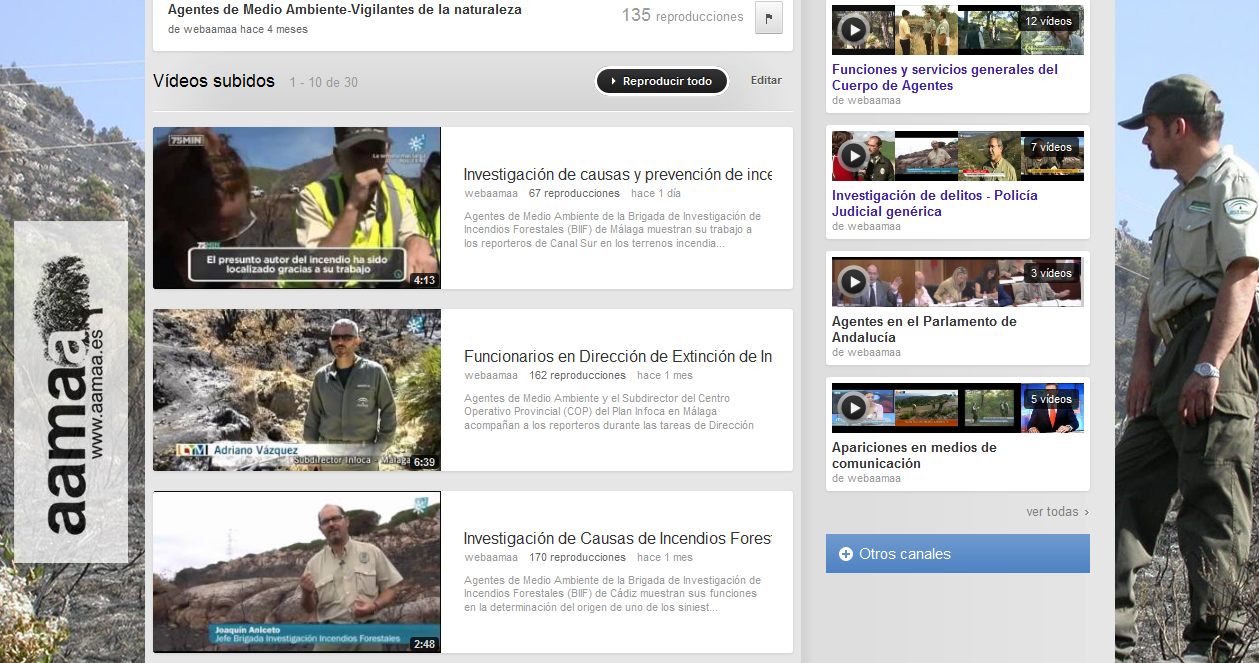Click the Editar link
The image size is (1259, 663).
[766, 80]
